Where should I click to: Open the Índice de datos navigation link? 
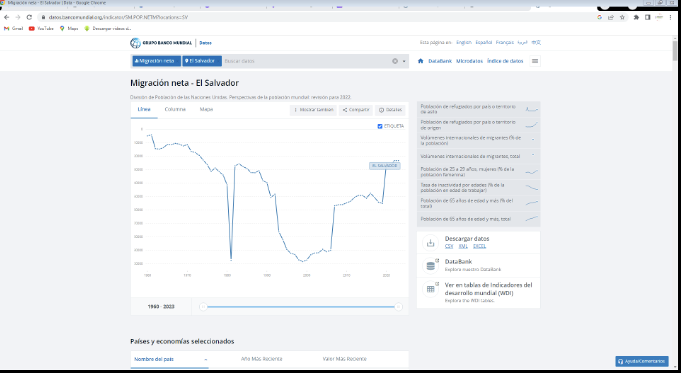(505, 61)
